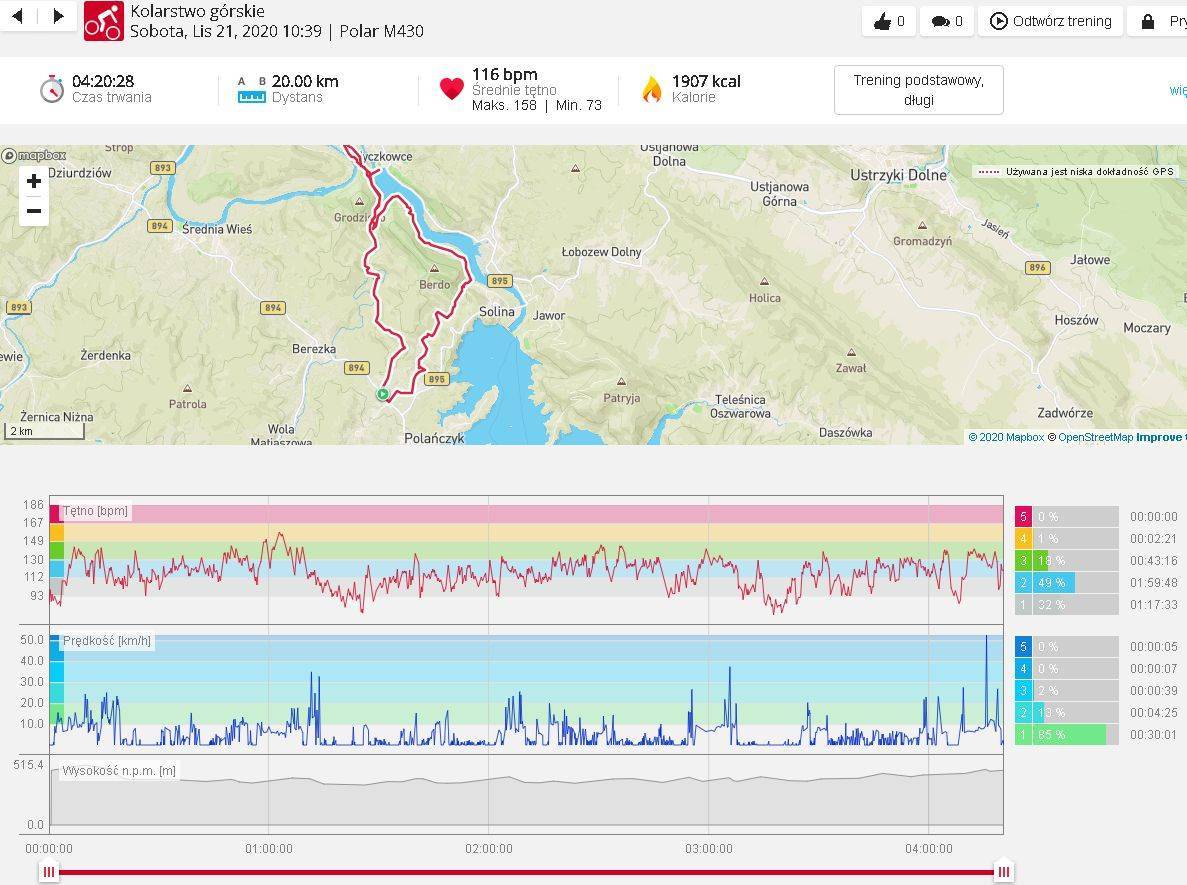Like the training with thumbs-up icon
Screen dimensions: 1187x885
(x=889, y=21)
